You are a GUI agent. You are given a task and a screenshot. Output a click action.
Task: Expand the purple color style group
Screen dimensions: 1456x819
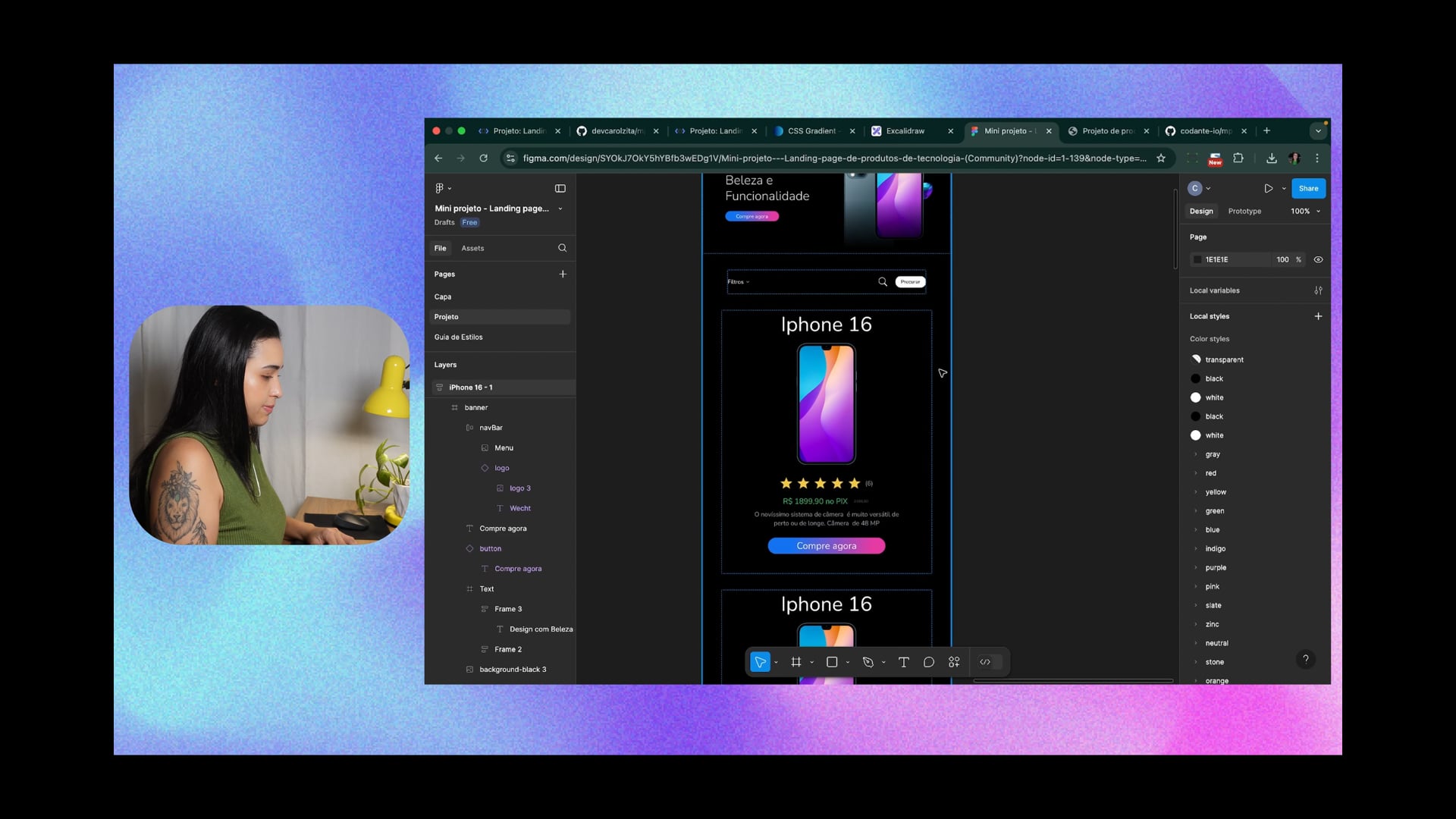pyautogui.click(x=1196, y=567)
